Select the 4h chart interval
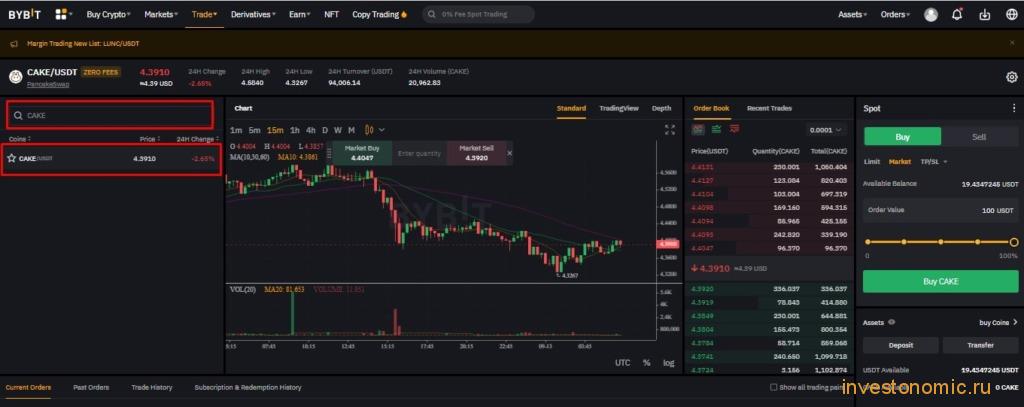The image size is (1024, 407). [x=311, y=130]
